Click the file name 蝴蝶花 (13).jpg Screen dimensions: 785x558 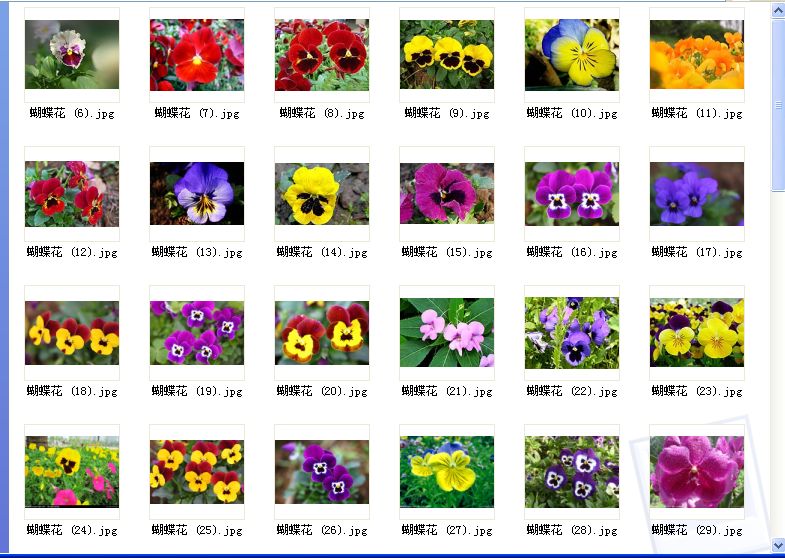coord(197,253)
